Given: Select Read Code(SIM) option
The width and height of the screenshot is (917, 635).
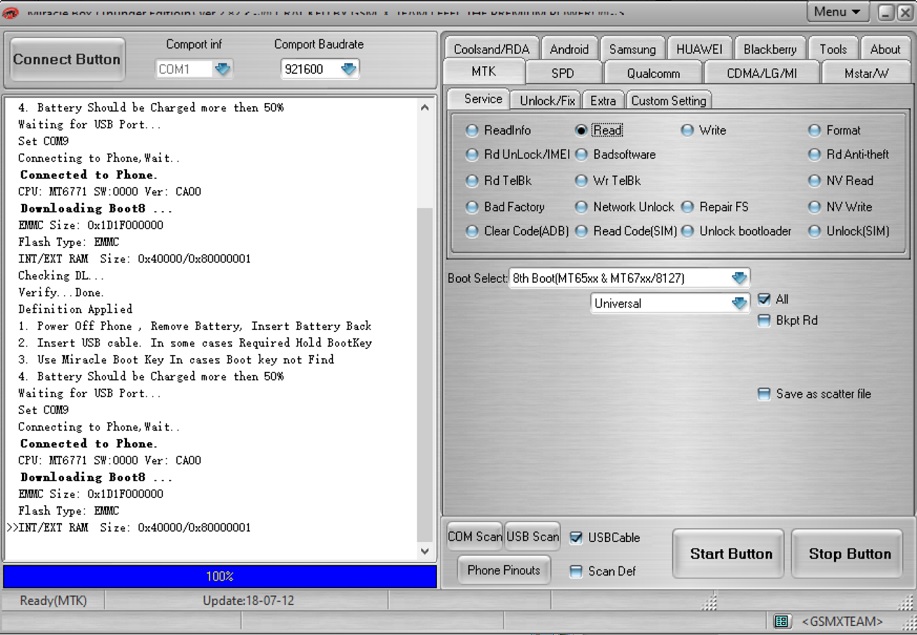Looking at the screenshot, I should coord(626,231).
